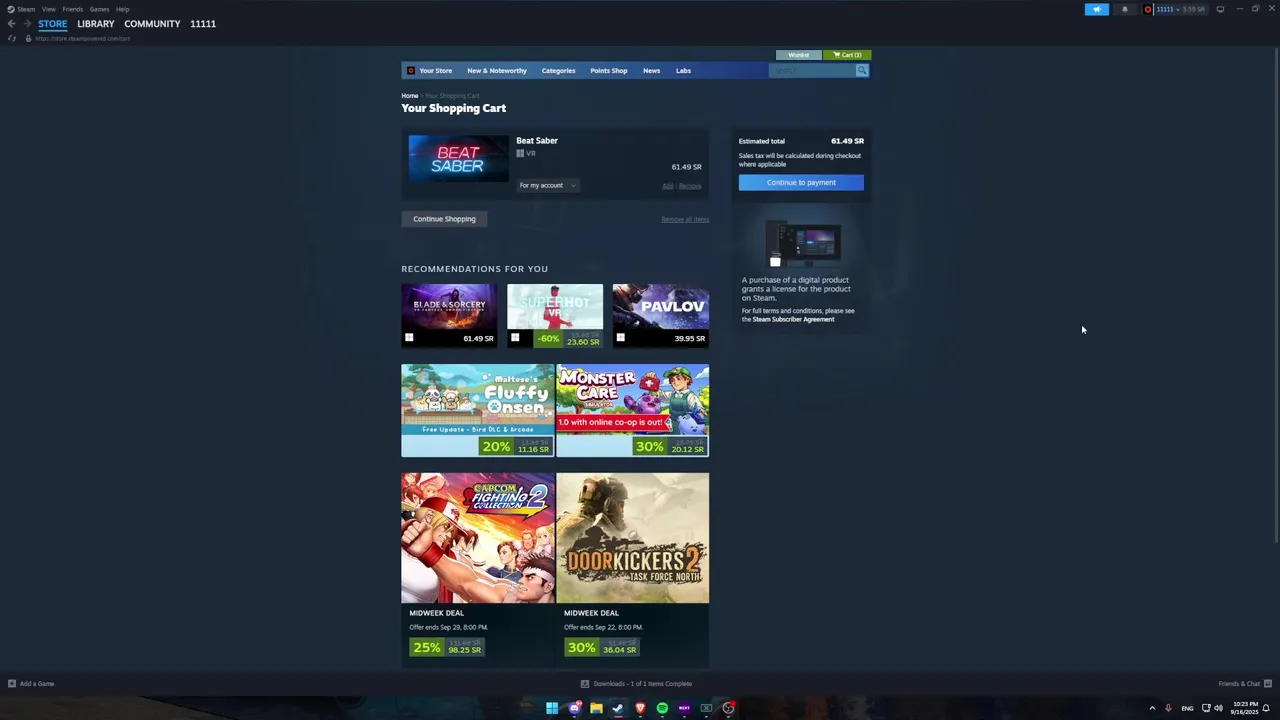The image size is (1280, 720).
Task: Open the Downloads status icon
Action: (x=585, y=684)
